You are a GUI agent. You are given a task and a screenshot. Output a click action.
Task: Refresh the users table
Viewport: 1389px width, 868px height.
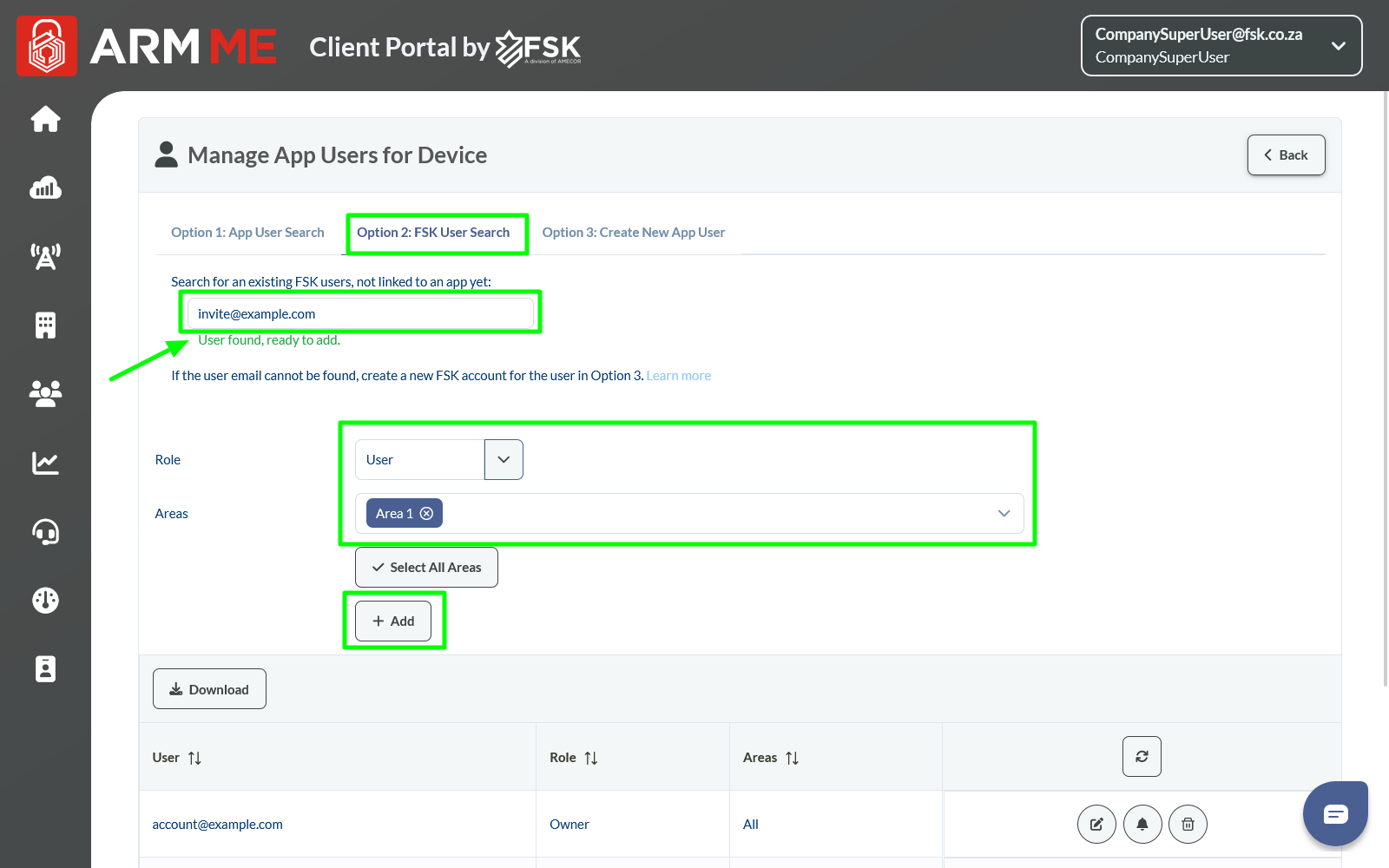(1142, 757)
